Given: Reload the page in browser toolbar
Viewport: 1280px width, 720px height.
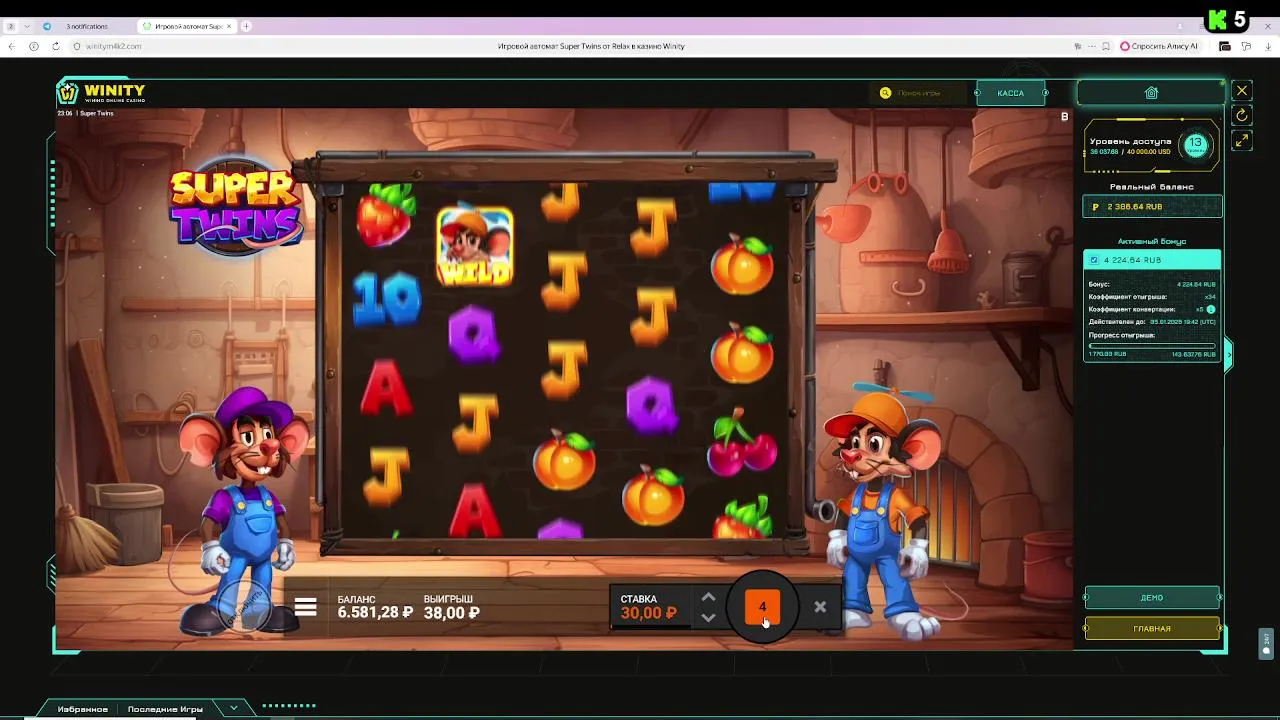Looking at the screenshot, I should 55,46.
